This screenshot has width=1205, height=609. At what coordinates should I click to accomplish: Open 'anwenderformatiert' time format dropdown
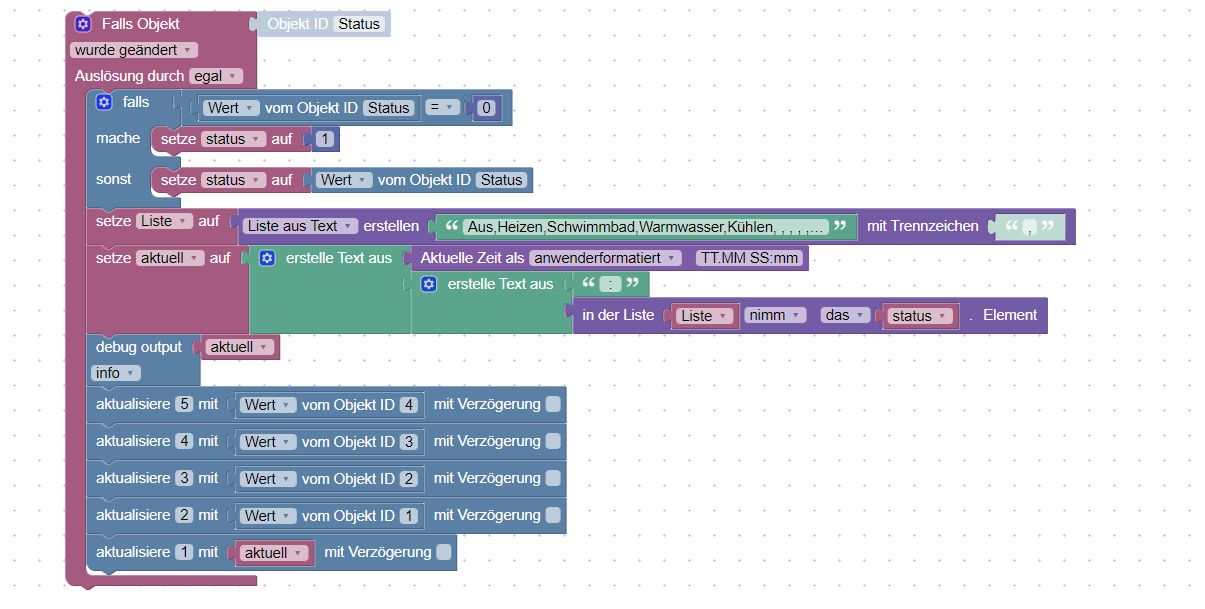click(x=605, y=258)
